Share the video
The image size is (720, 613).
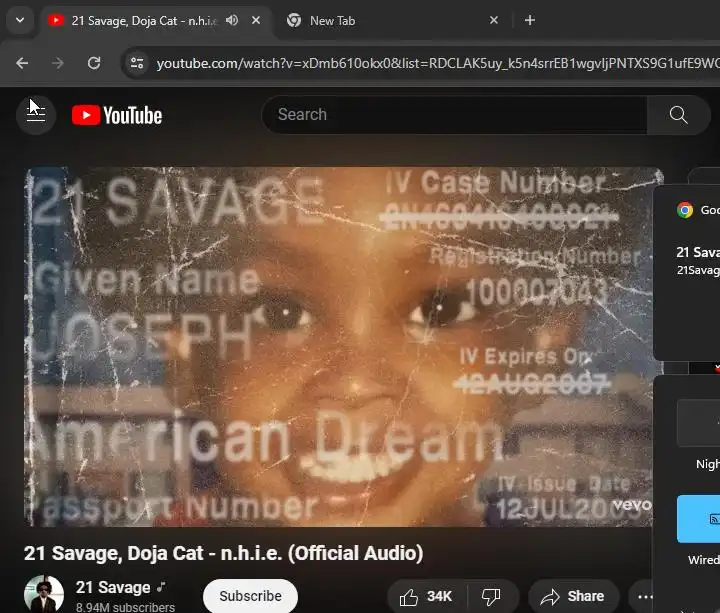tap(574, 596)
